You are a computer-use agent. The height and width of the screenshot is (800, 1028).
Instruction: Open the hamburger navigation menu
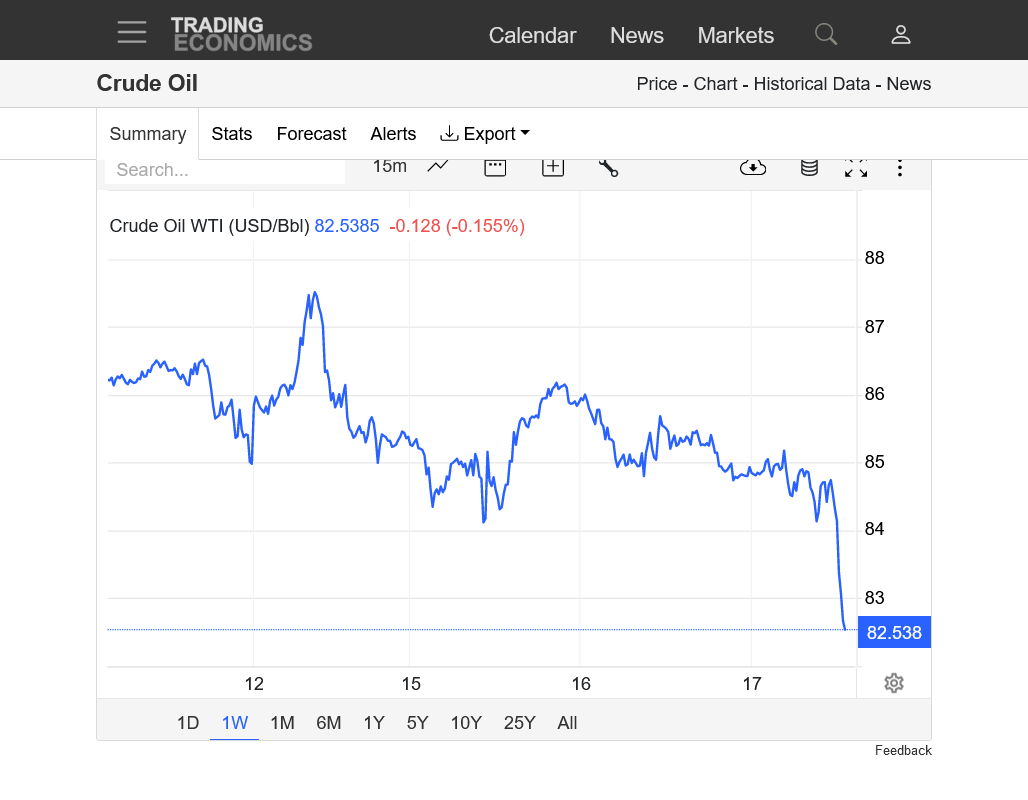(x=132, y=33)
